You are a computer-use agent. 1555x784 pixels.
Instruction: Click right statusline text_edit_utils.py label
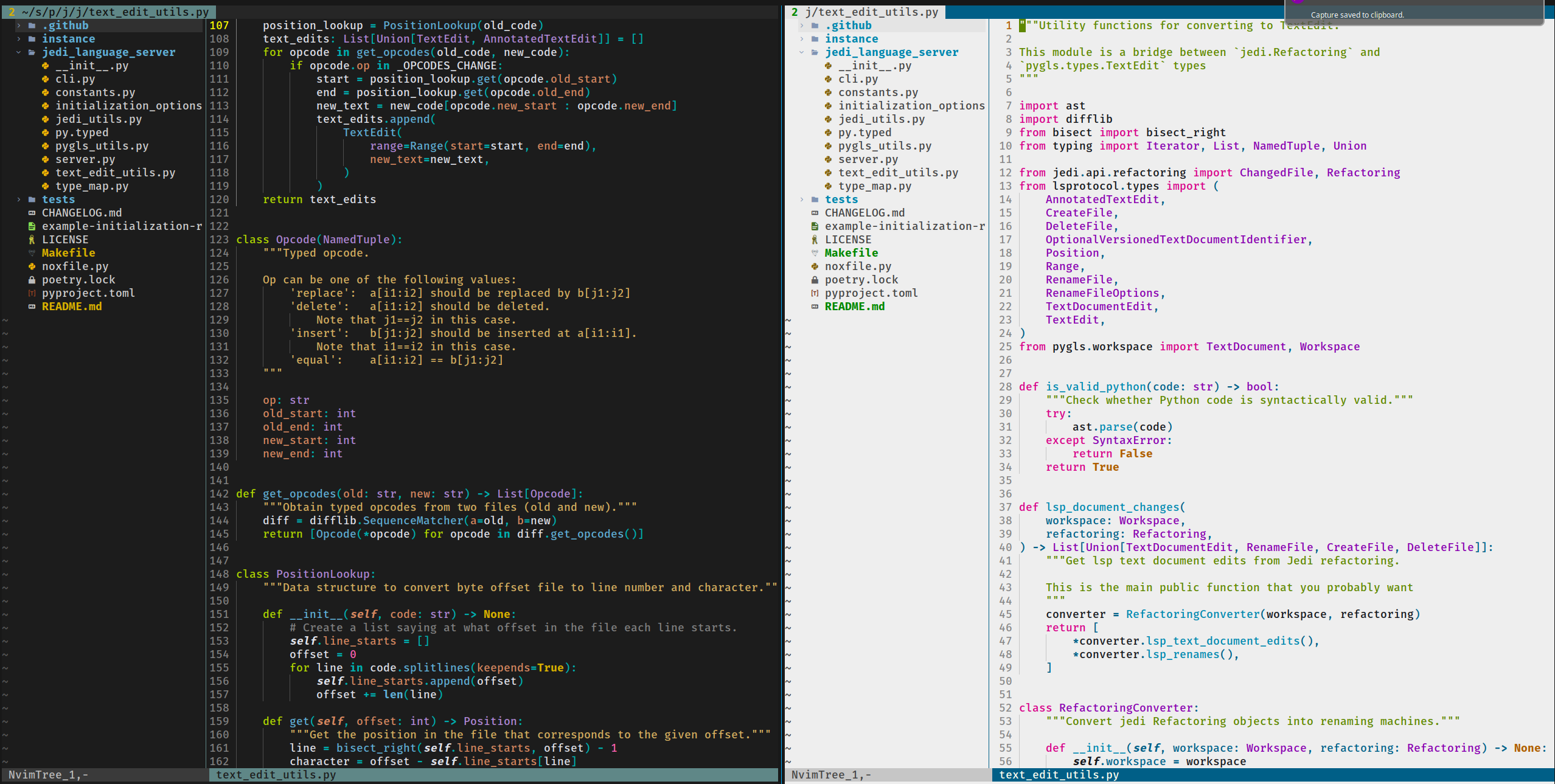point(1059,775)
